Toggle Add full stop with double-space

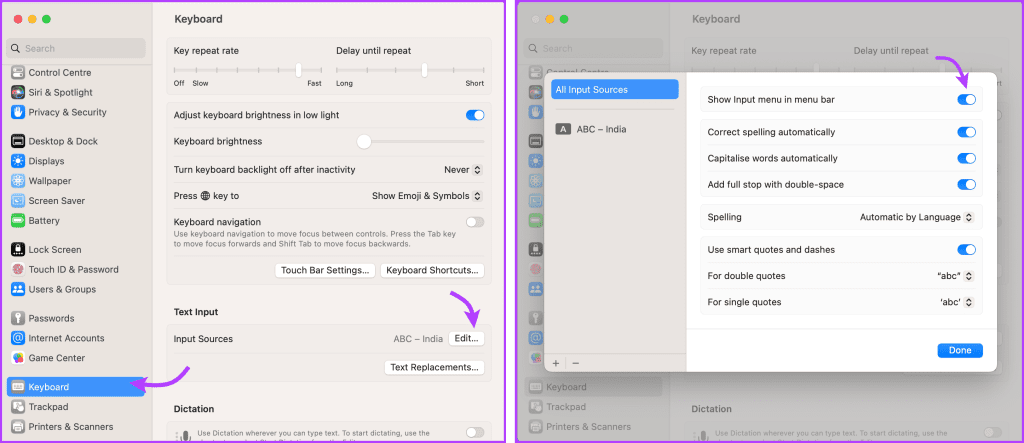pos(967,184)
